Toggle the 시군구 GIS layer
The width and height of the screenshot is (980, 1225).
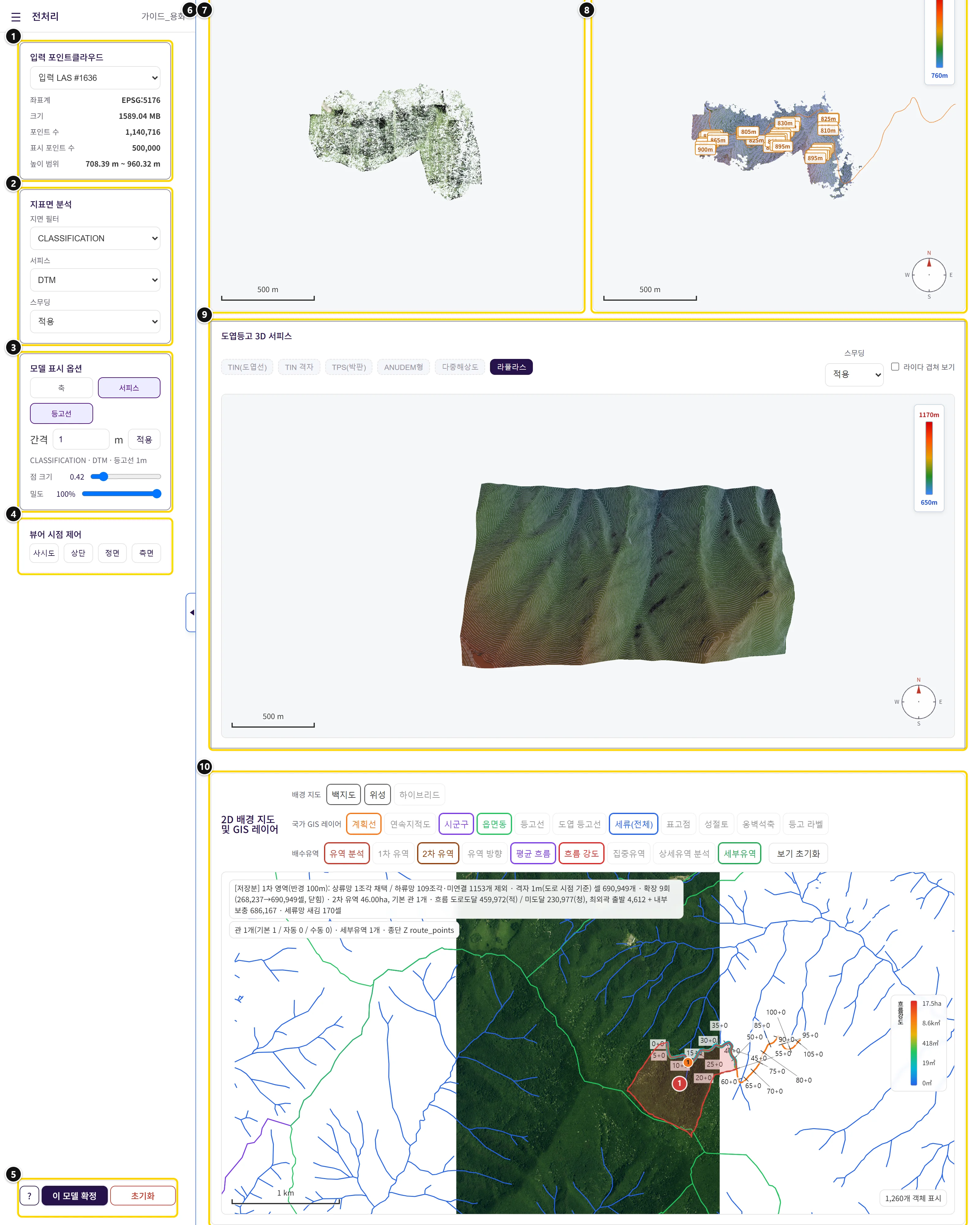(x=456, y=823)
